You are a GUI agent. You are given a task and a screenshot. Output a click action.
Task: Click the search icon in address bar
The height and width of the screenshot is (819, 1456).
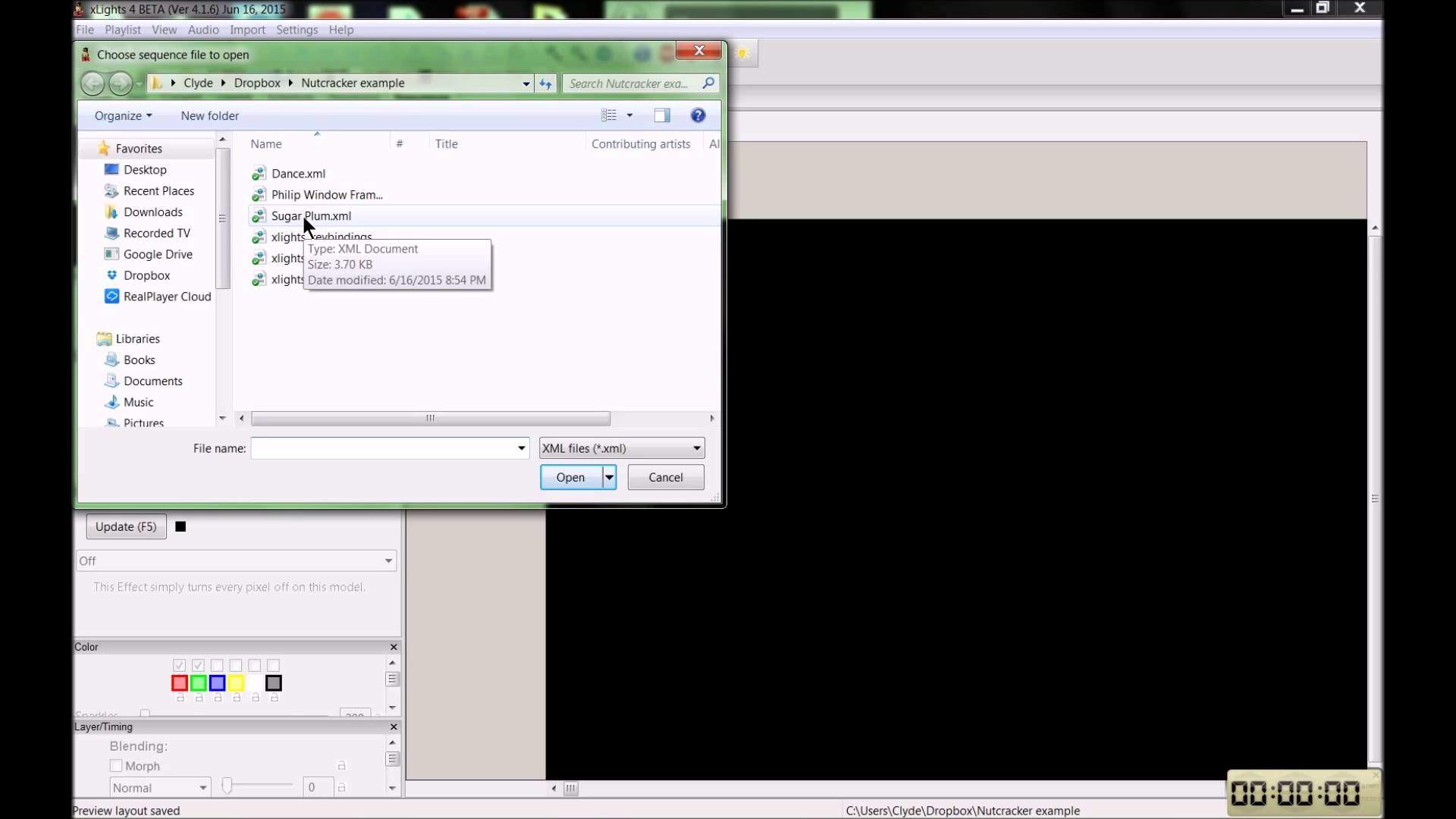coord(711,83)
